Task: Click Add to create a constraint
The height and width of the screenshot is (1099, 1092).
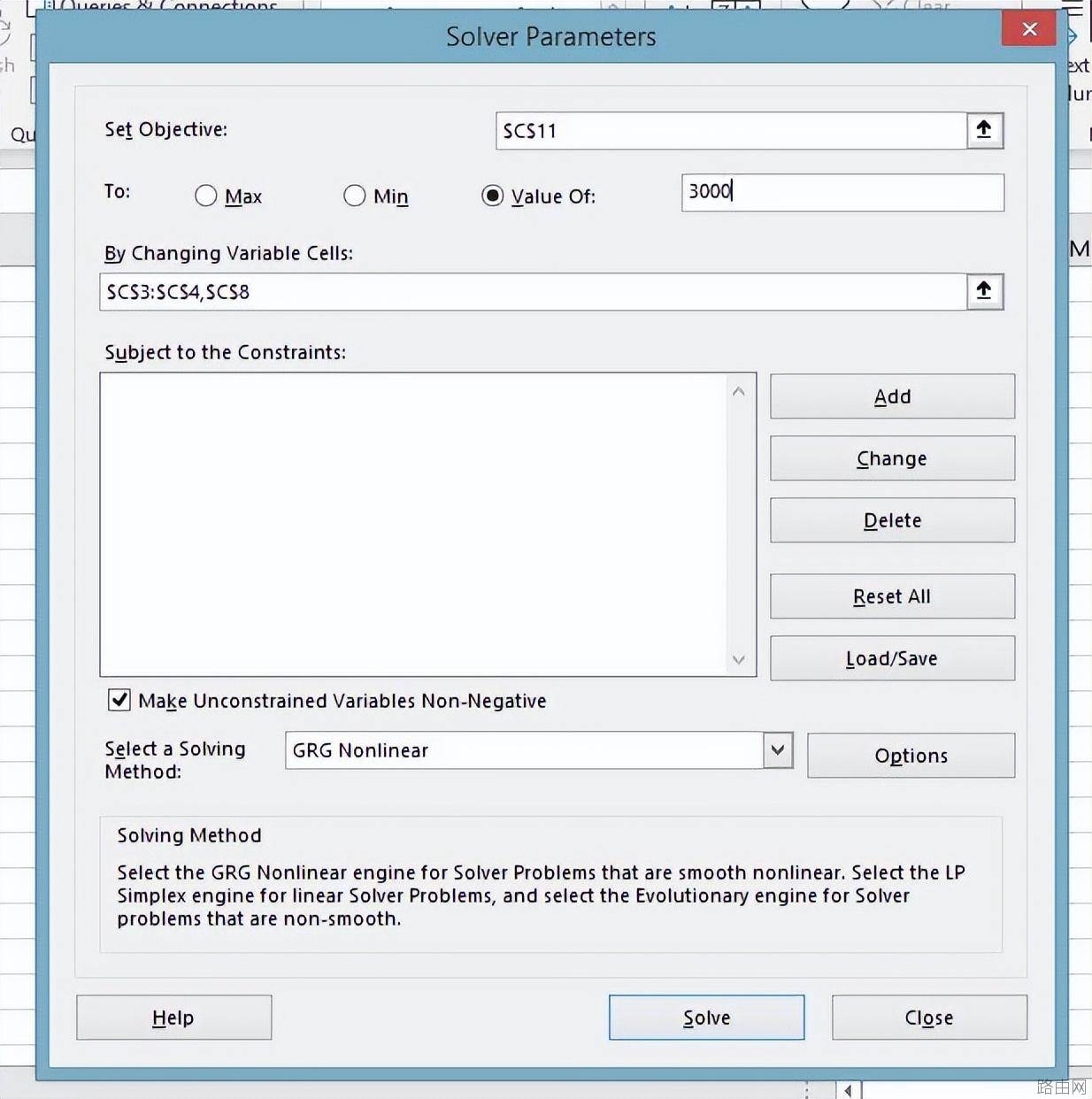Action: point(892,396)
